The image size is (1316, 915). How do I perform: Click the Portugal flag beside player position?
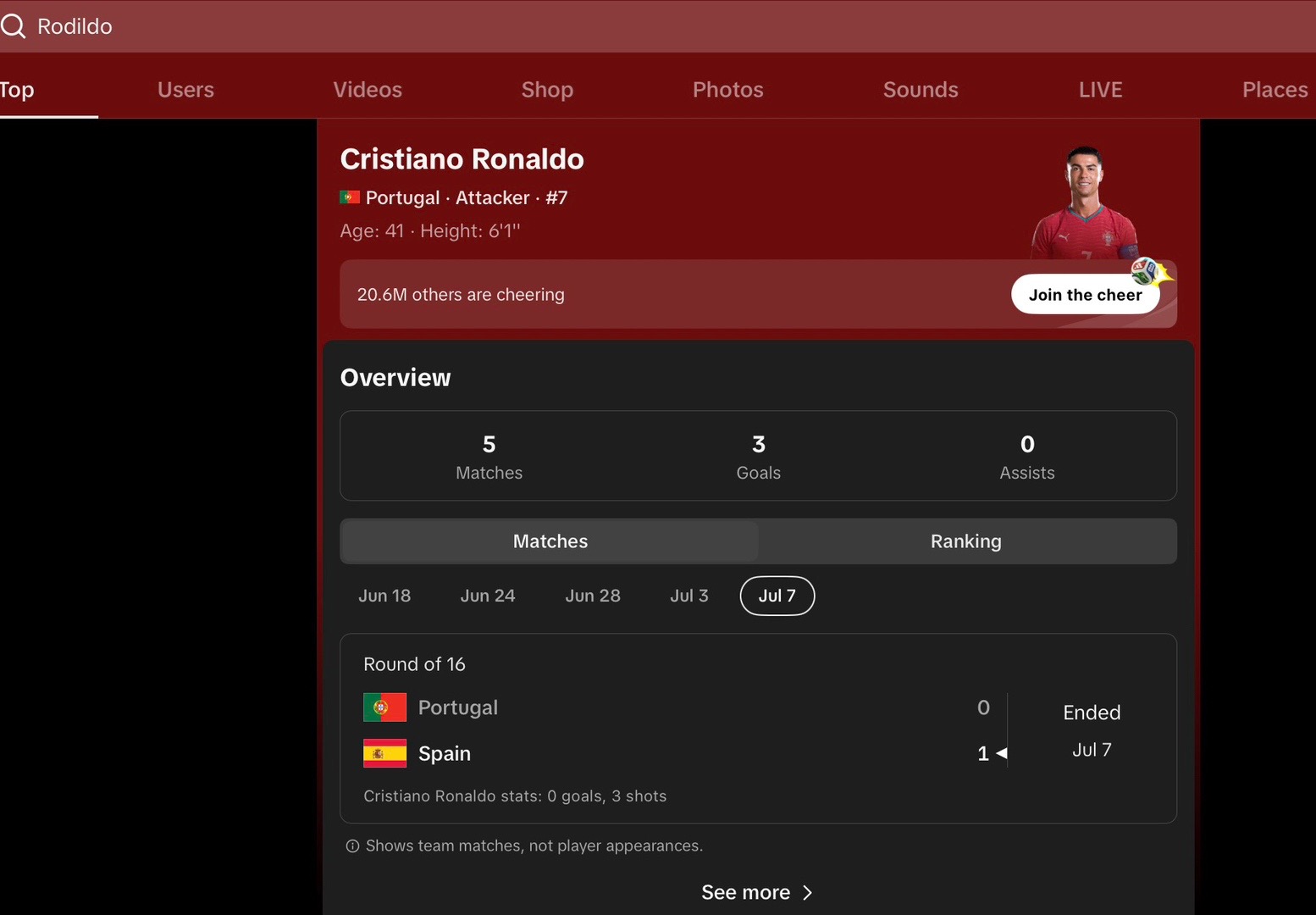coord(350,197)
